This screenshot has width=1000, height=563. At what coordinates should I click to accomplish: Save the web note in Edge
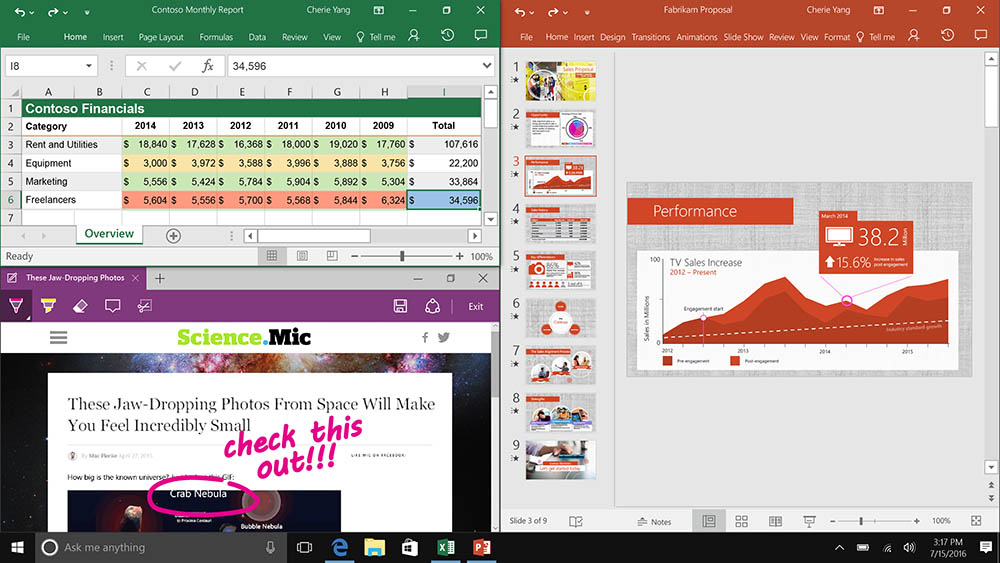pyautogui.click(x=400, y=306)
